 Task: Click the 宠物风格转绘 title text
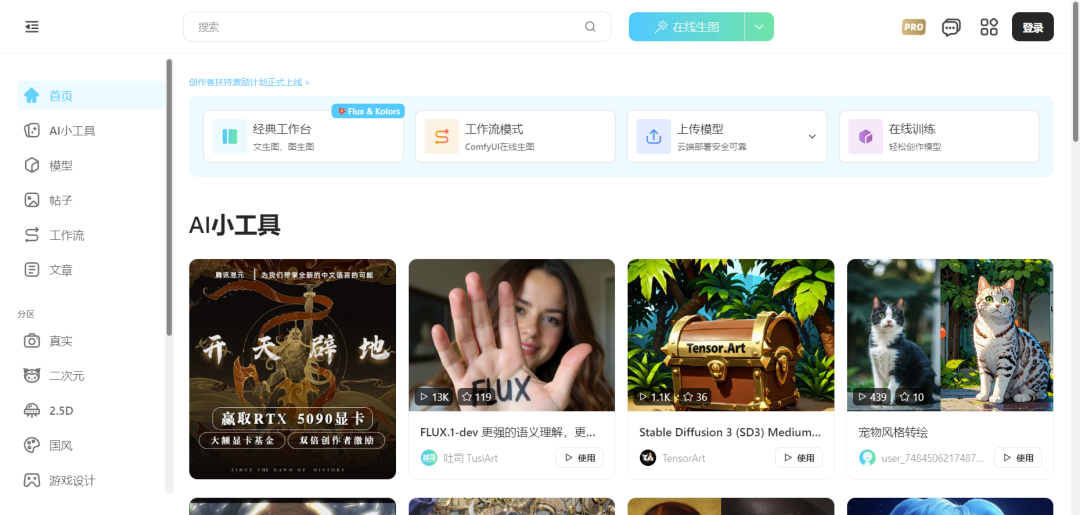pyautogui.click(x=893, y=432)
